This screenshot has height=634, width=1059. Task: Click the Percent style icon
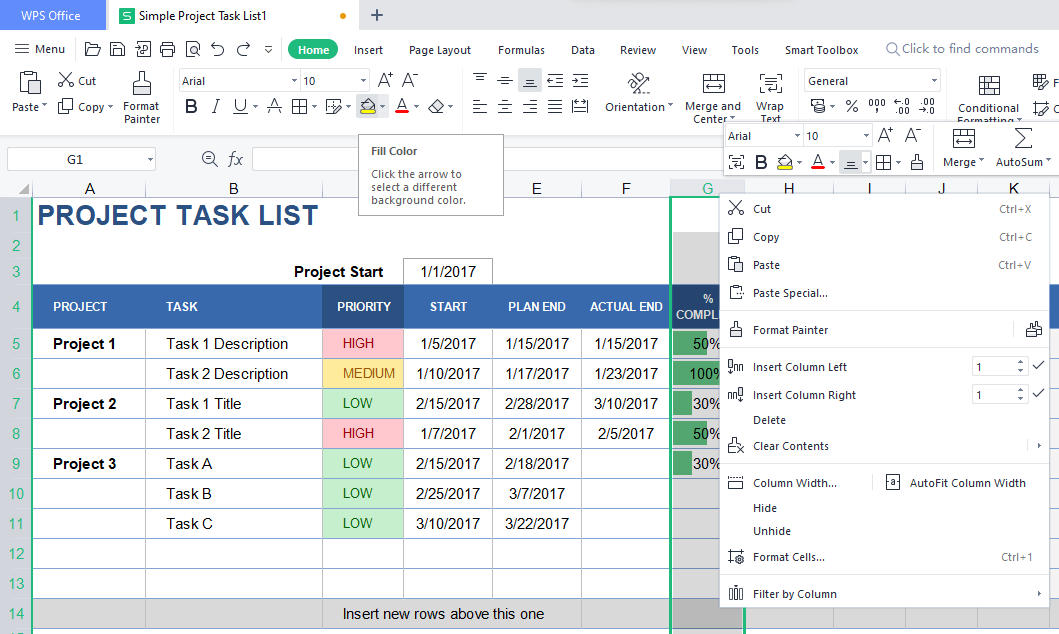pyautogui.click(x=851, y=106)
